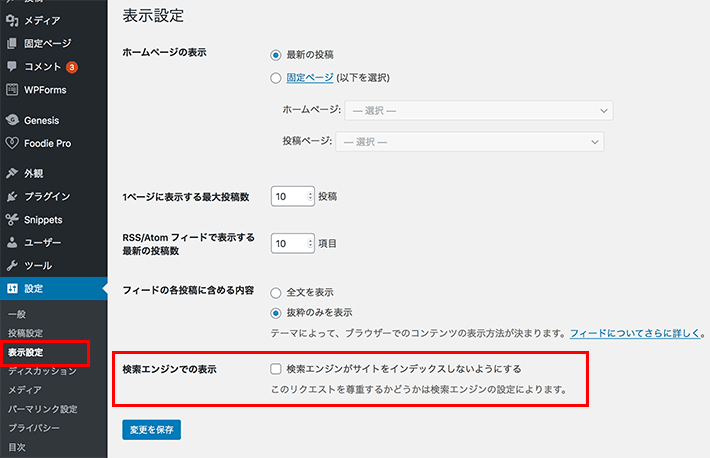Go to メディア settings submenu item
The image size is (710, 458).
[x=25, y=390]
